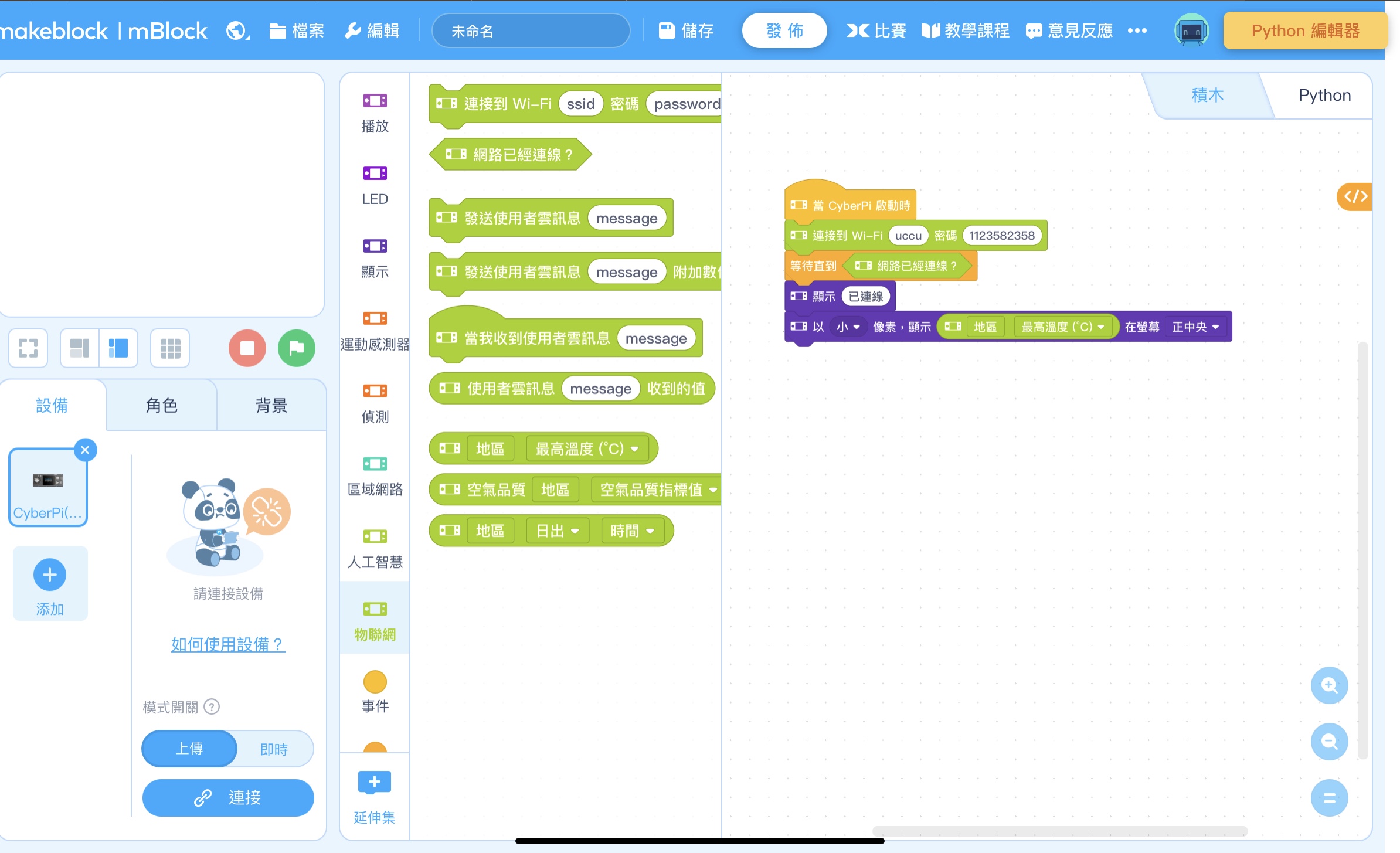Open the LED block category
The width and height of the screenshot is (1400, 853).
[x=373, y=185]
